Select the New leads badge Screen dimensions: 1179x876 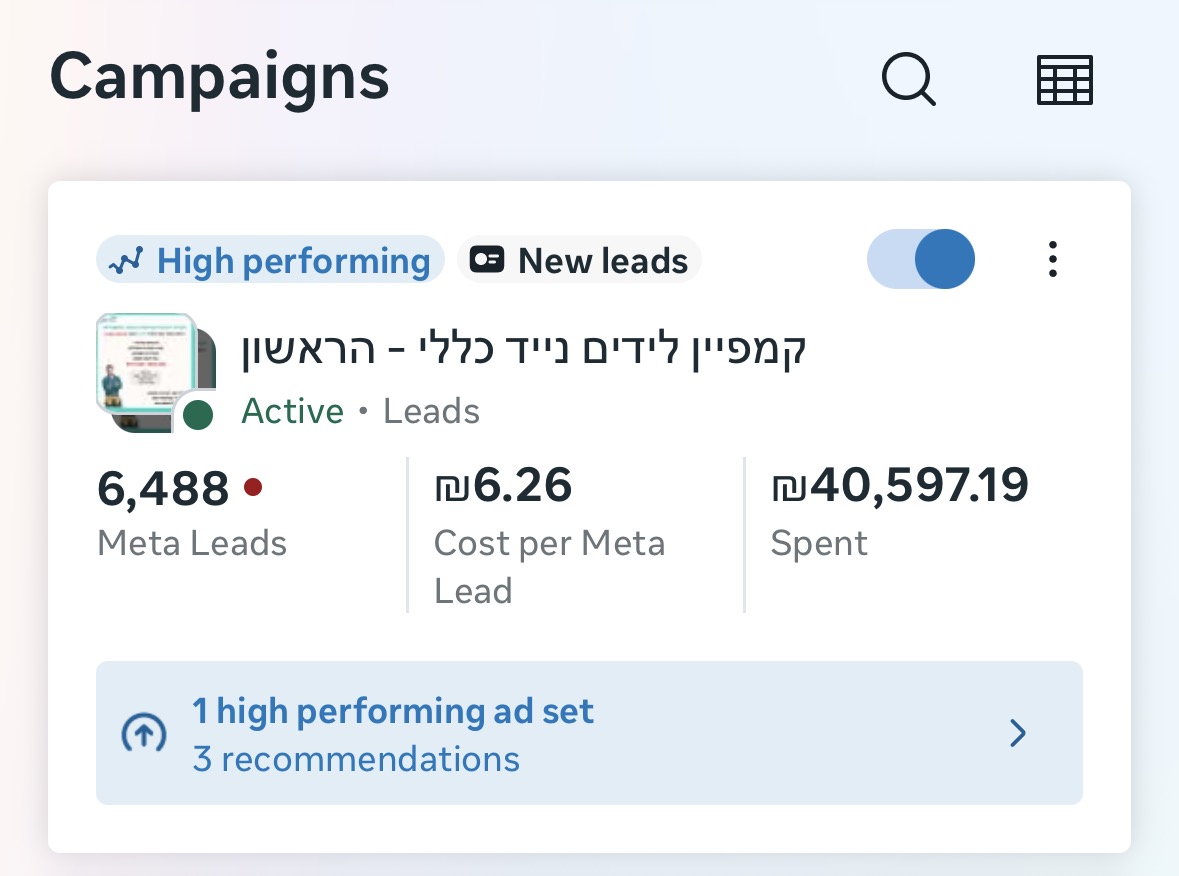point(580,261)
